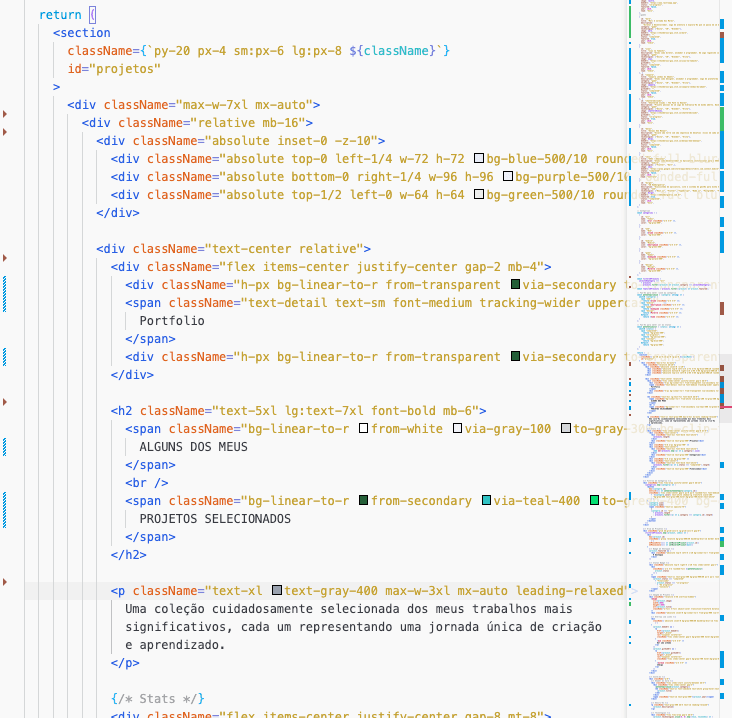Click the "PROJETOS SELECIONADOS" text line
Viewport: 732px width, 718px height.
point(215,519)
